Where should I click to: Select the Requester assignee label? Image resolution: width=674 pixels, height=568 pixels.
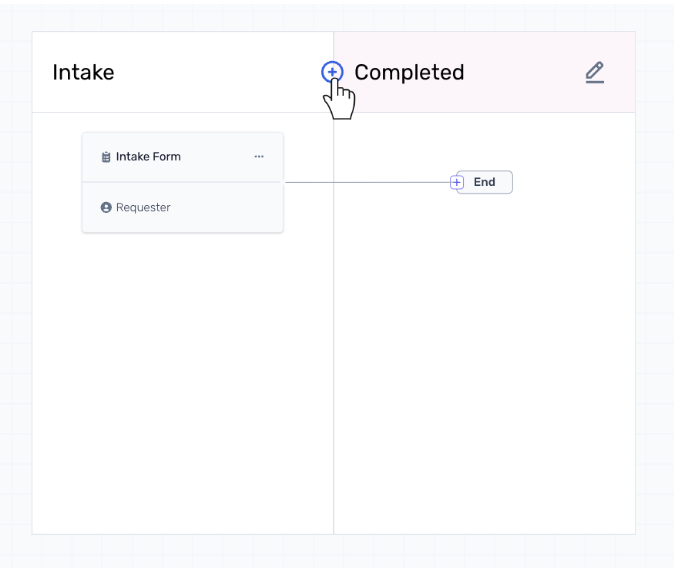click(x=143, y=208)
